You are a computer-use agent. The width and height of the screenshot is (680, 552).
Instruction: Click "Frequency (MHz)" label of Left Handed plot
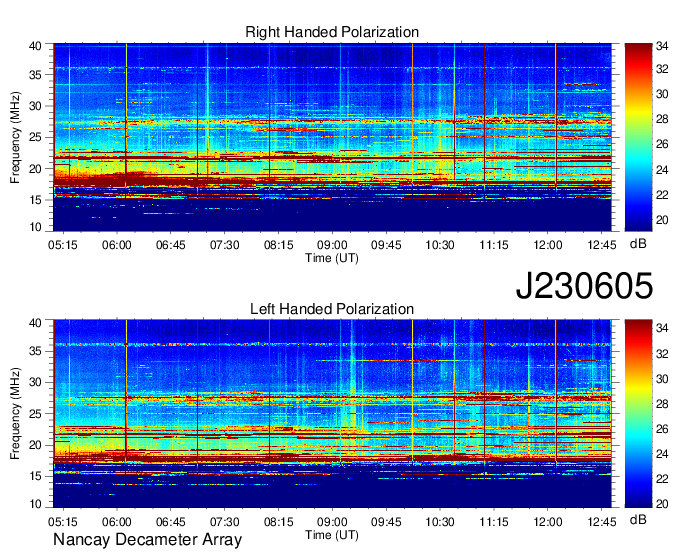tap(15, 414)
